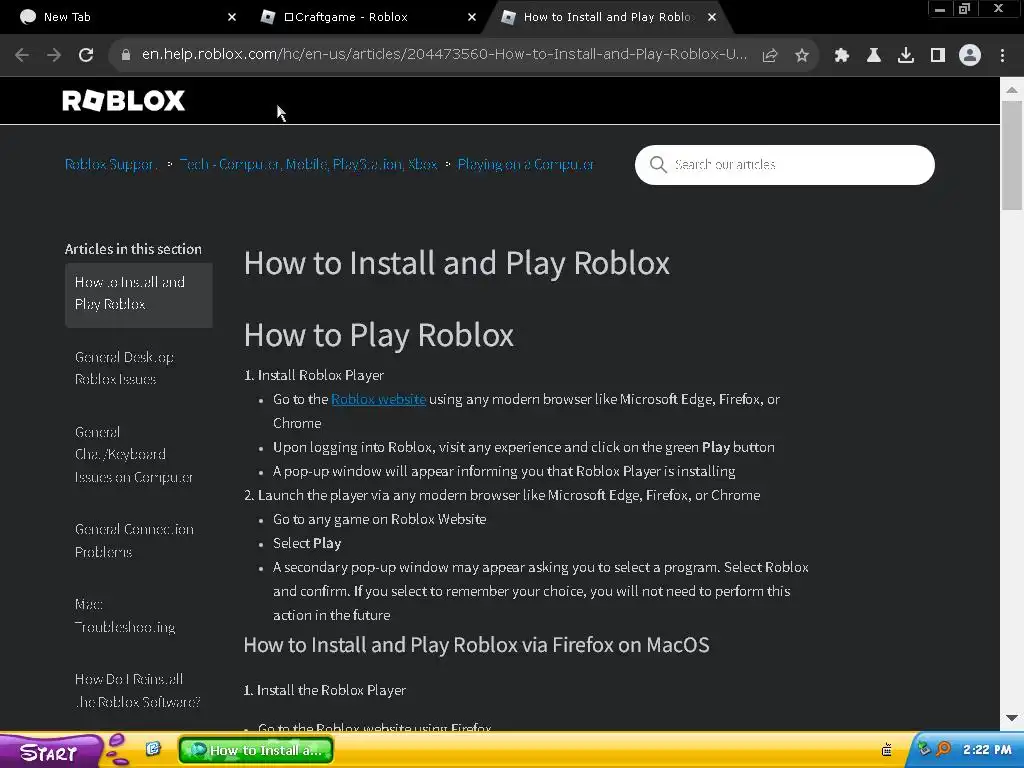Open Playing on a Computer breadcrumb
Viewport: 1024px width, 768px height.
pyautogui.click(x=526, y=165)
